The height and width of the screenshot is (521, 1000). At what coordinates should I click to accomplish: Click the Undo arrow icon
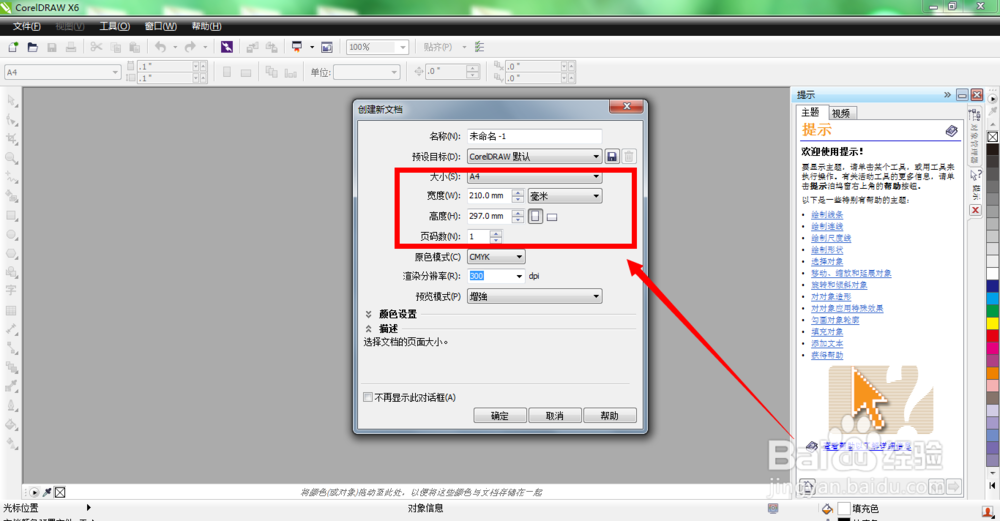click(161, 47)
